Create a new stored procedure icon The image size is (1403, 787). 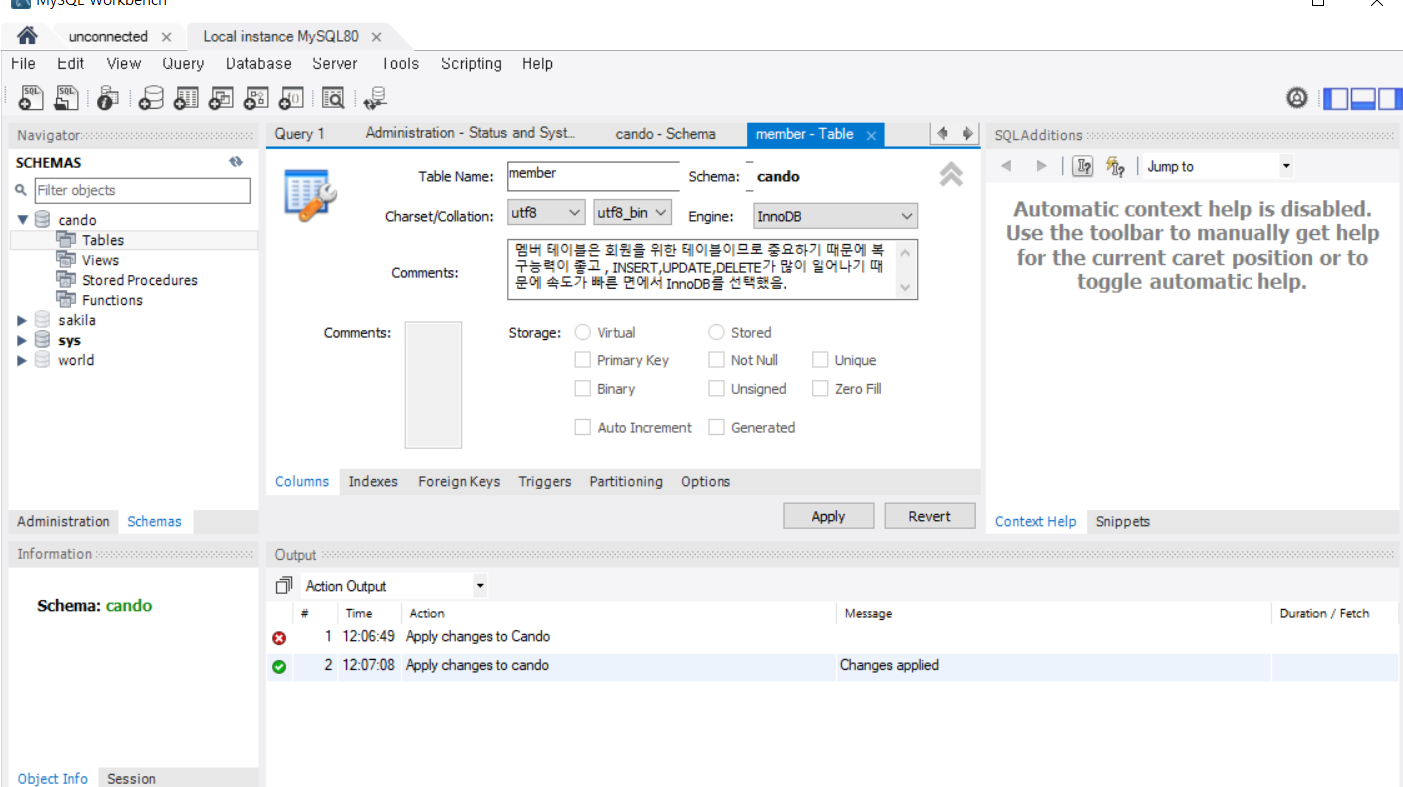click(257, 98)
